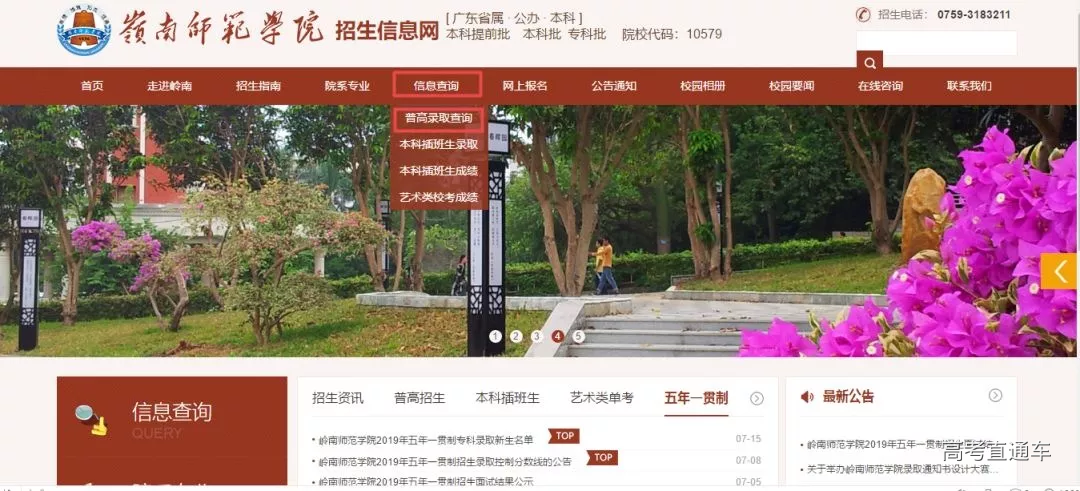Click the orange left-arrow slideshow button
The height and width of the screenshot is (491, 1080).
[1059, 271]
